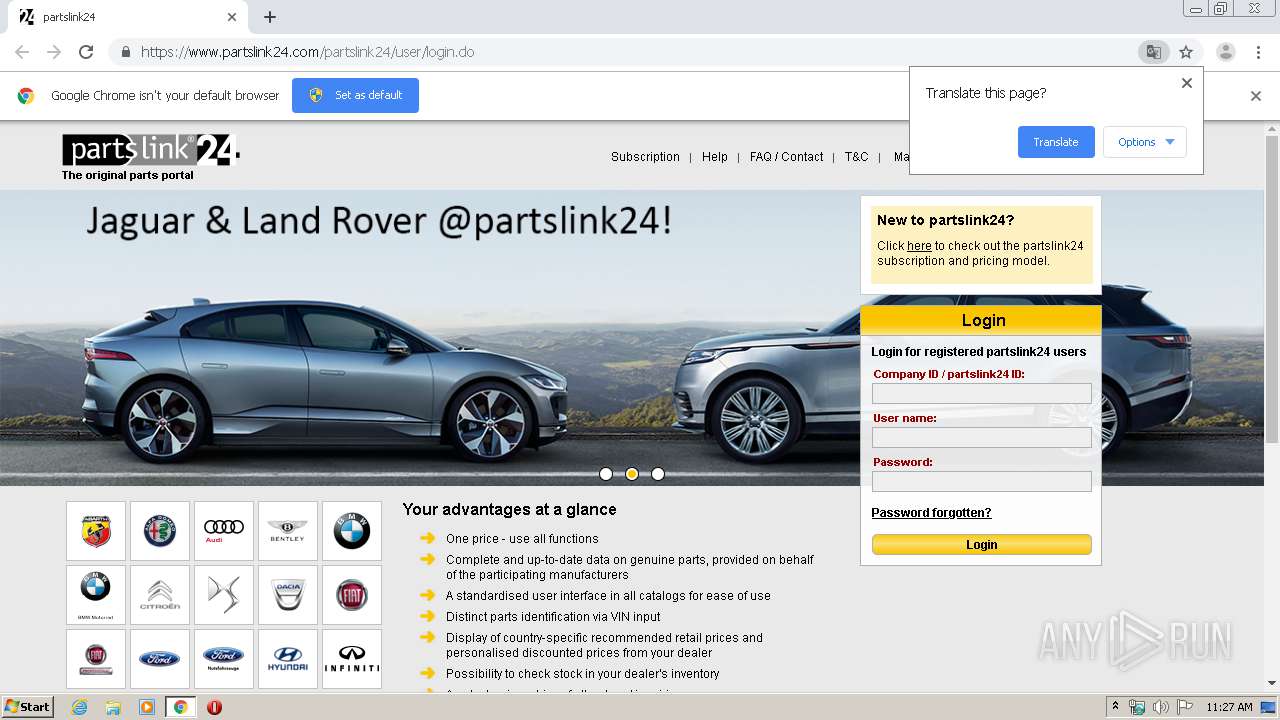Image resolution: width=1280 pixels, height=720 pixels.
Task: Click the browser back arrow
Action: click(22, 52)
